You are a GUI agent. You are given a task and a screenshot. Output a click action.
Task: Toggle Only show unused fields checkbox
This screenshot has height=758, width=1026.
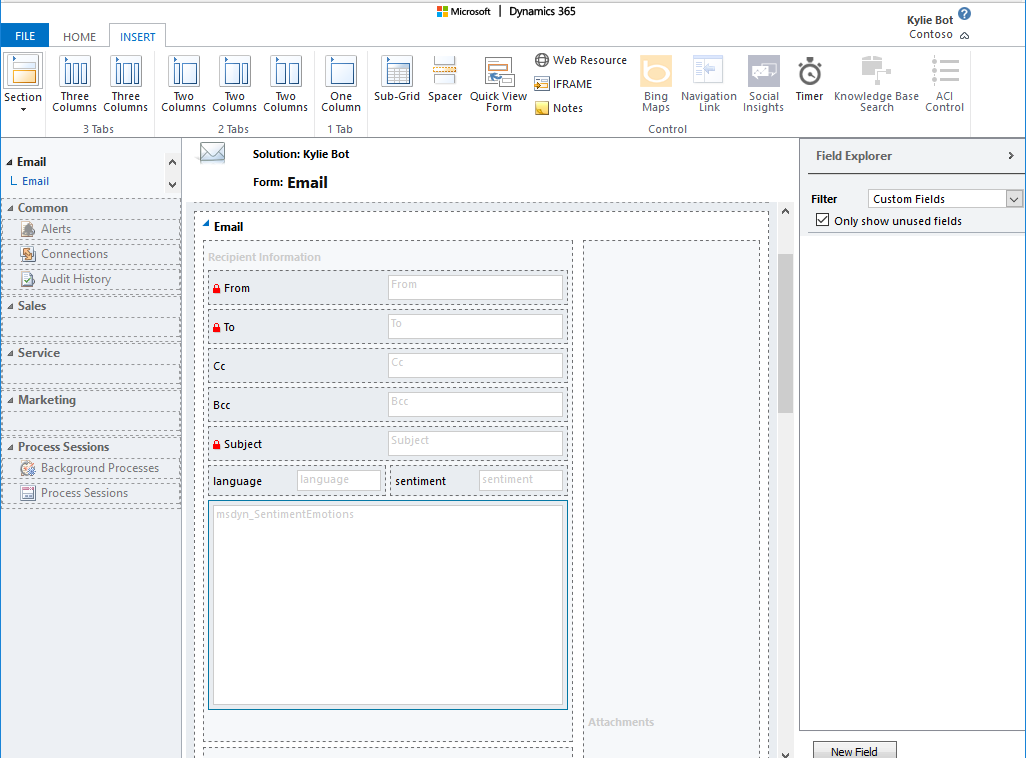click(823, 220)
